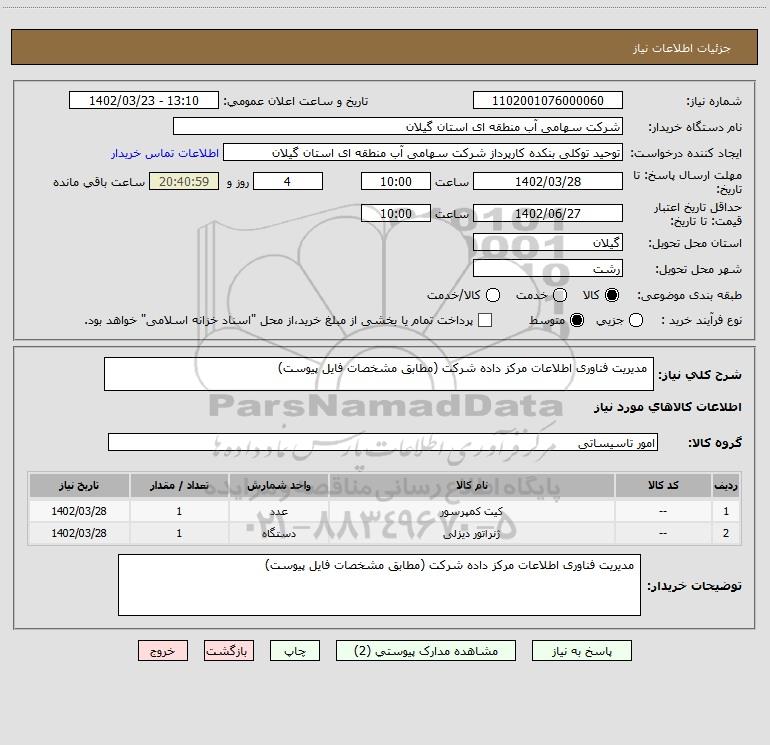Image resolution: width=770 pixels, height=745 pixels.
Task: Click the دستگاه unit cell
Action: (x=278, y=533)
